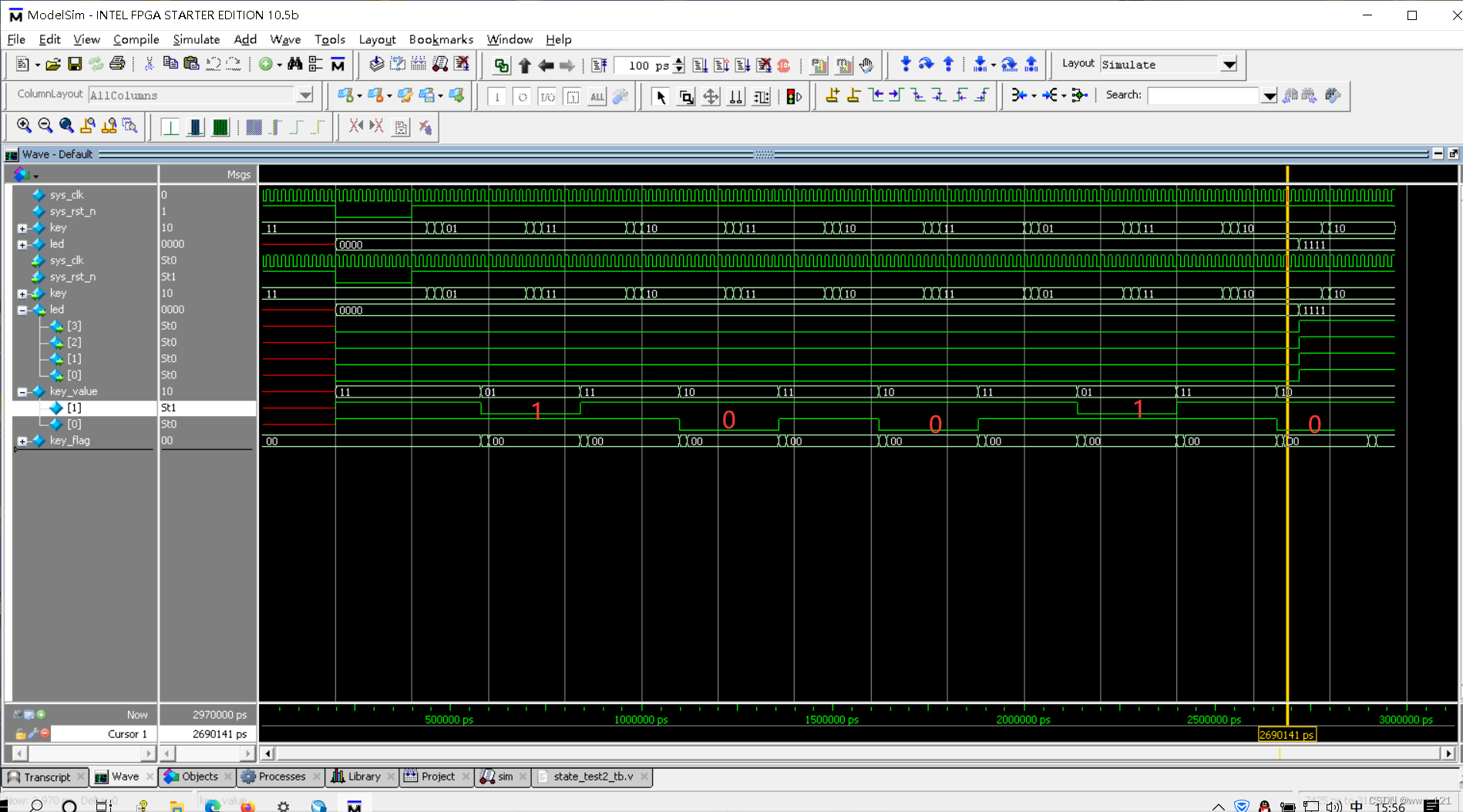The height and width of the screenshot is (812, 1463).
Task: Click the Zoom Full magnifier icon
Action: click(67, 126)
